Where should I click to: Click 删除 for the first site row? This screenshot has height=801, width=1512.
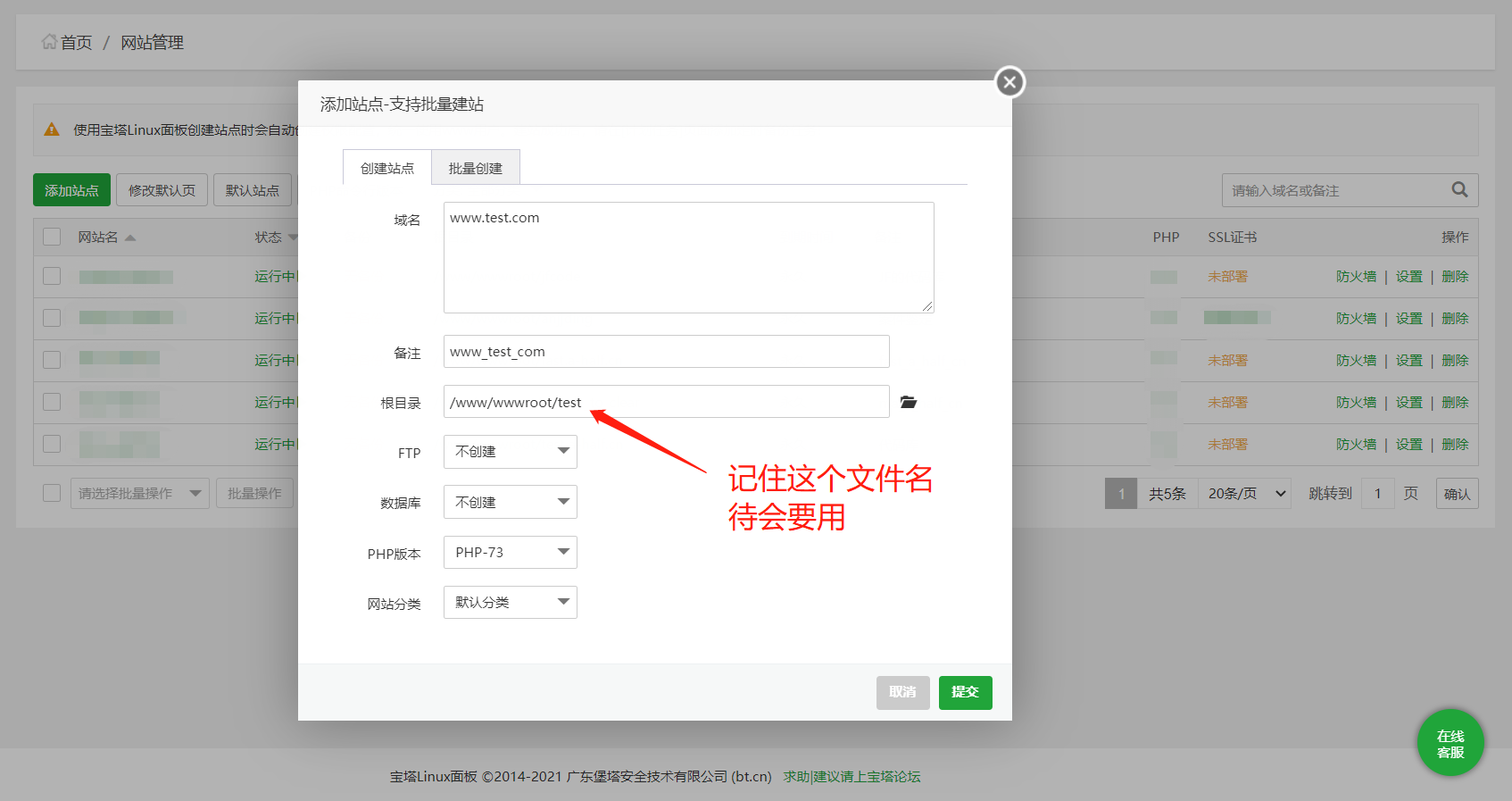pyautogui.click(x=1455, y=277)
